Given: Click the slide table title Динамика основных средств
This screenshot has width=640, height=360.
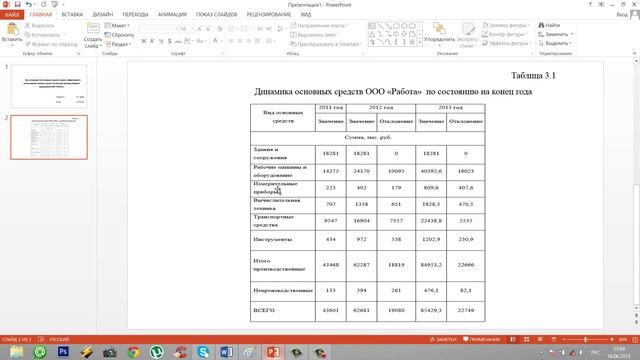Looking at the screenshot, I should [393, 92].
